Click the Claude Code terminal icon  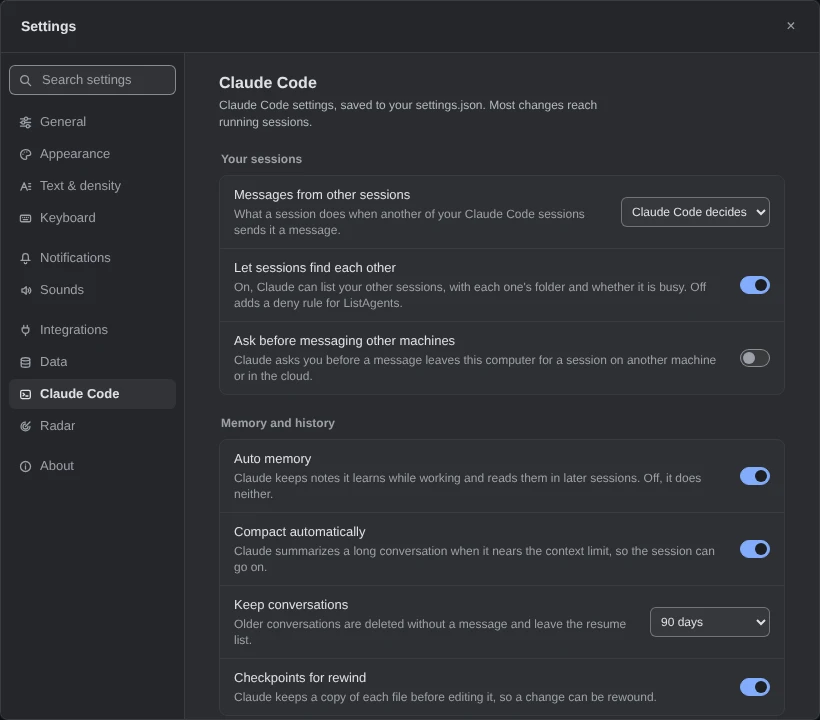(x=25, y=394)
